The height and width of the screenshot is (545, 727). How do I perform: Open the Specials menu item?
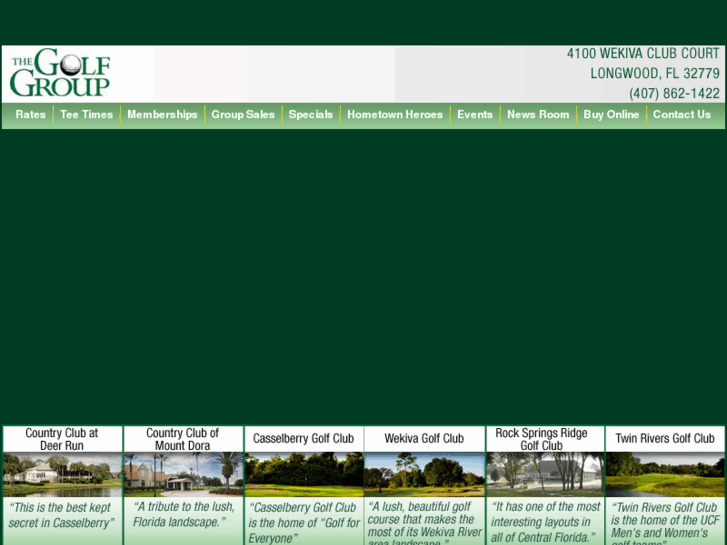(x=311, y=115)
